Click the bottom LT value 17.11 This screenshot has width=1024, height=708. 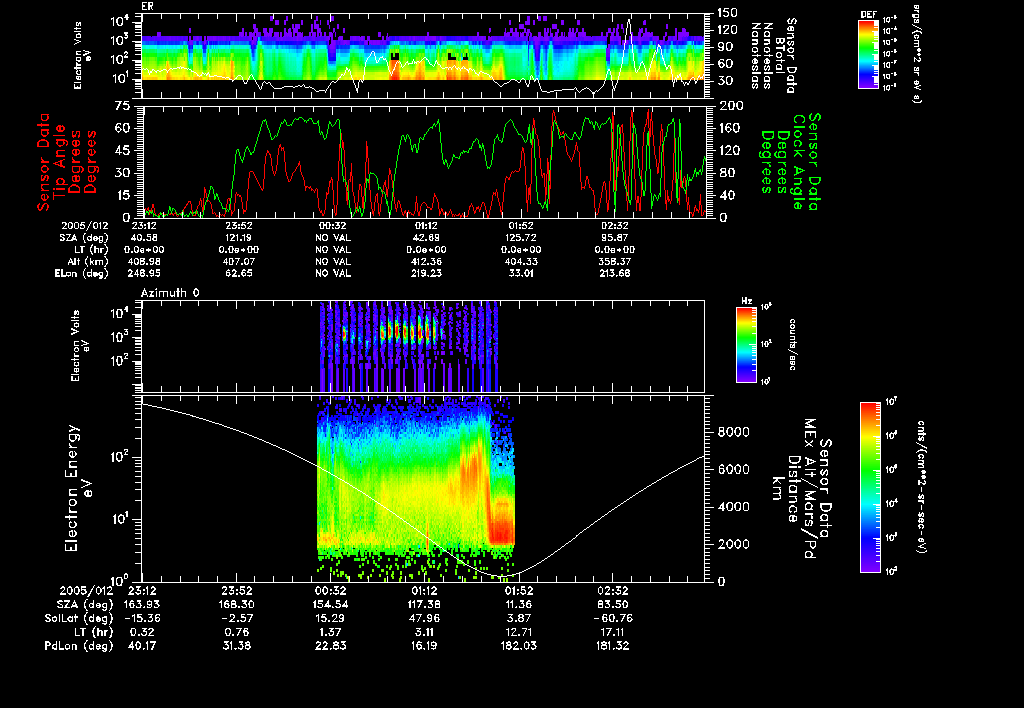point(613,632)
